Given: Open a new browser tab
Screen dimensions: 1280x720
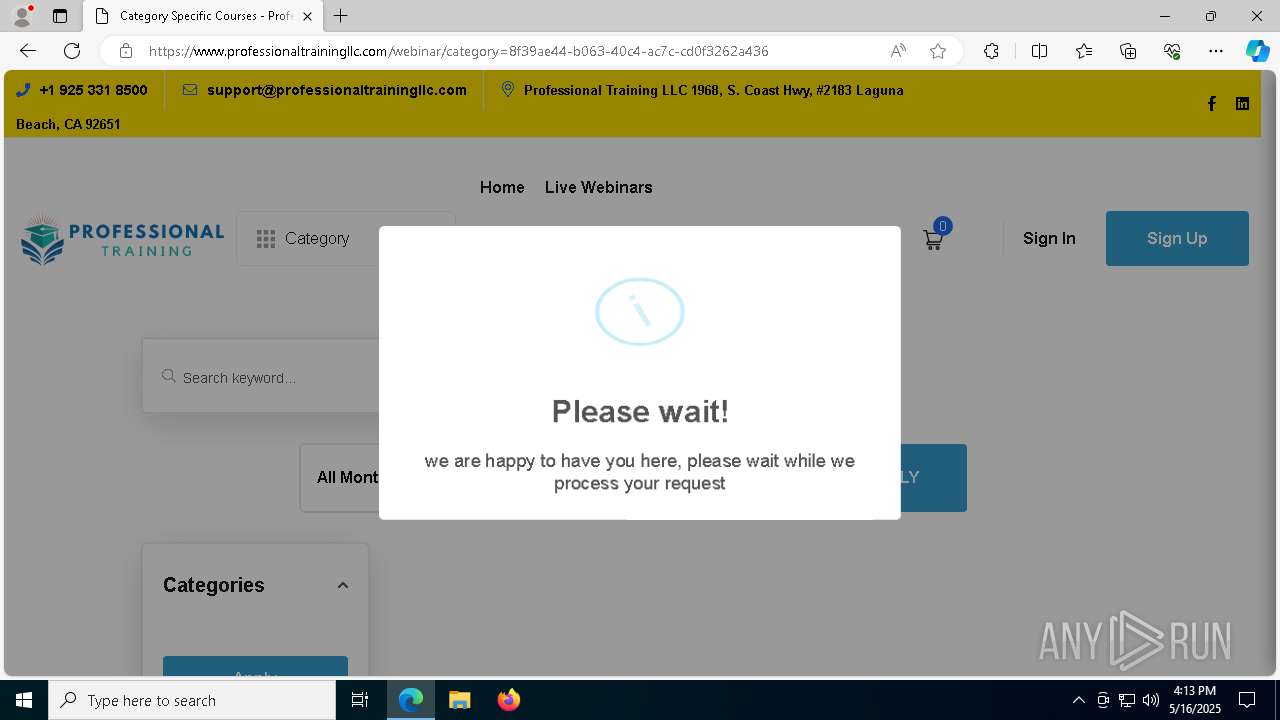Looking at the screenshot, I should coord(341,16).
